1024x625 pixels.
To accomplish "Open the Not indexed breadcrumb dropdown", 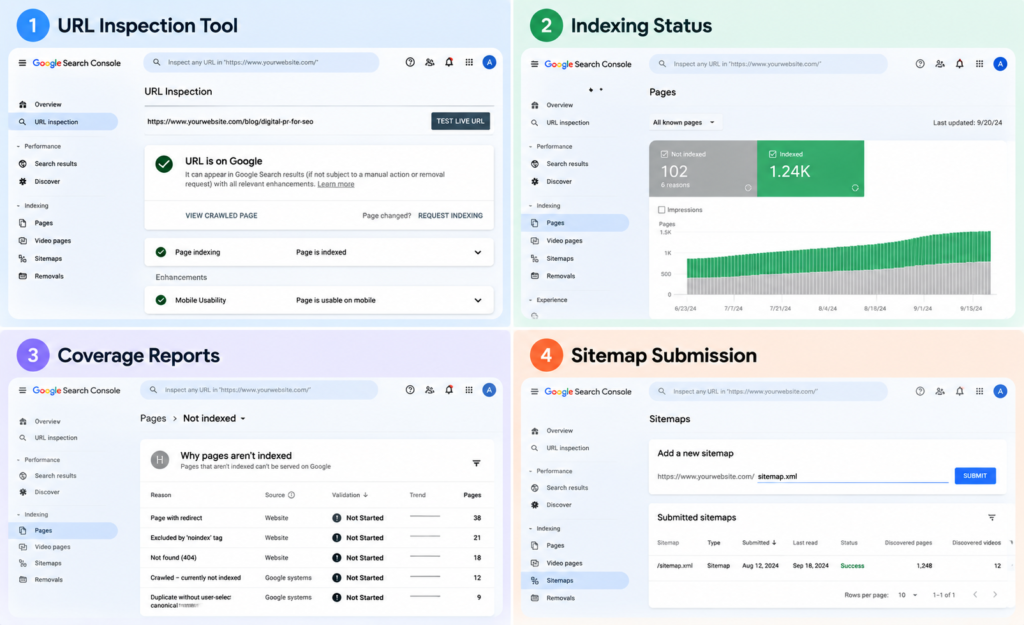I will pyautogui.click(x=214, y=418).
